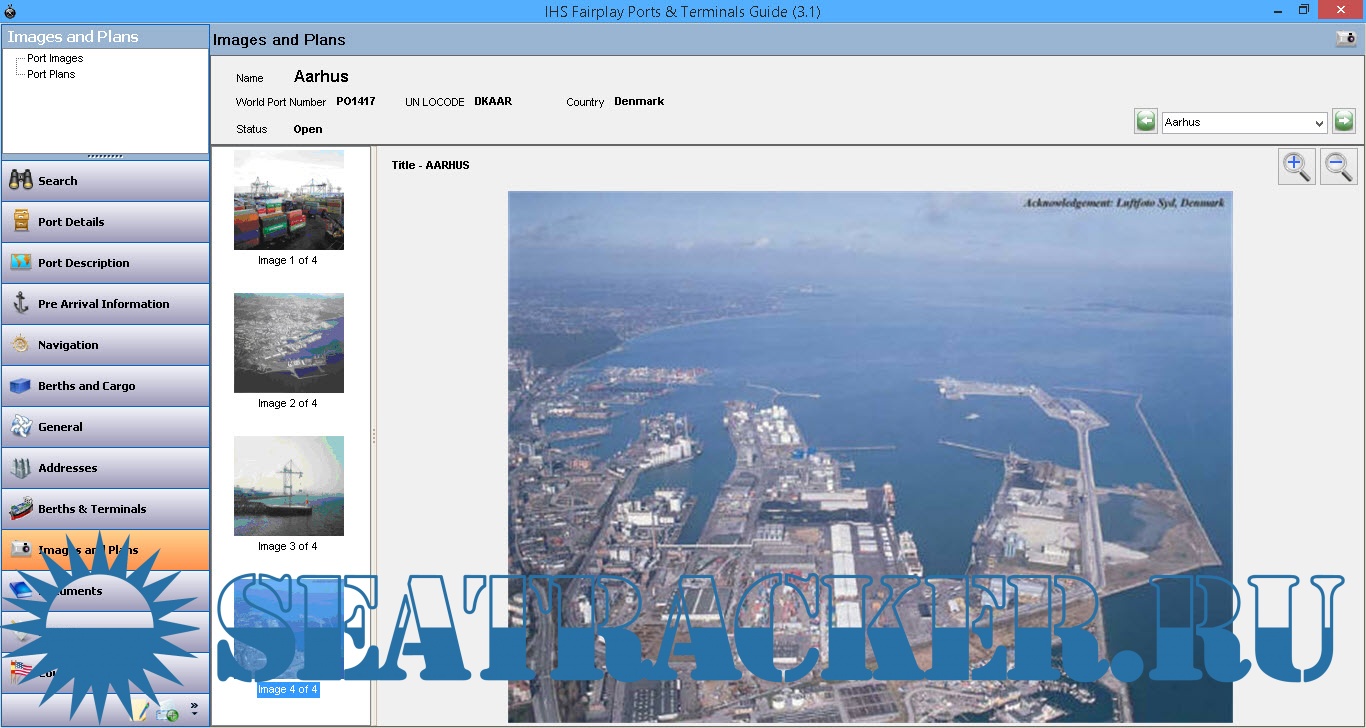Go to previous port with green left arrow

click(x=1146, y=122)
